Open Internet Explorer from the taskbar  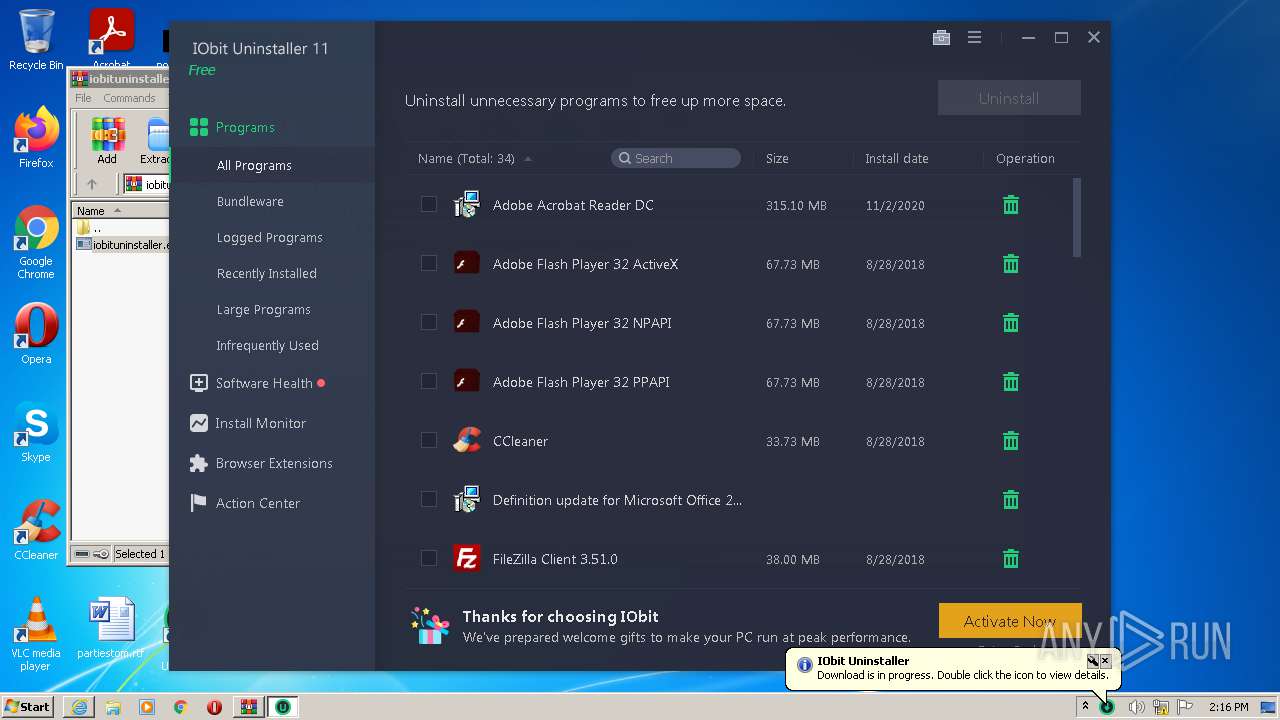(79, 707)
